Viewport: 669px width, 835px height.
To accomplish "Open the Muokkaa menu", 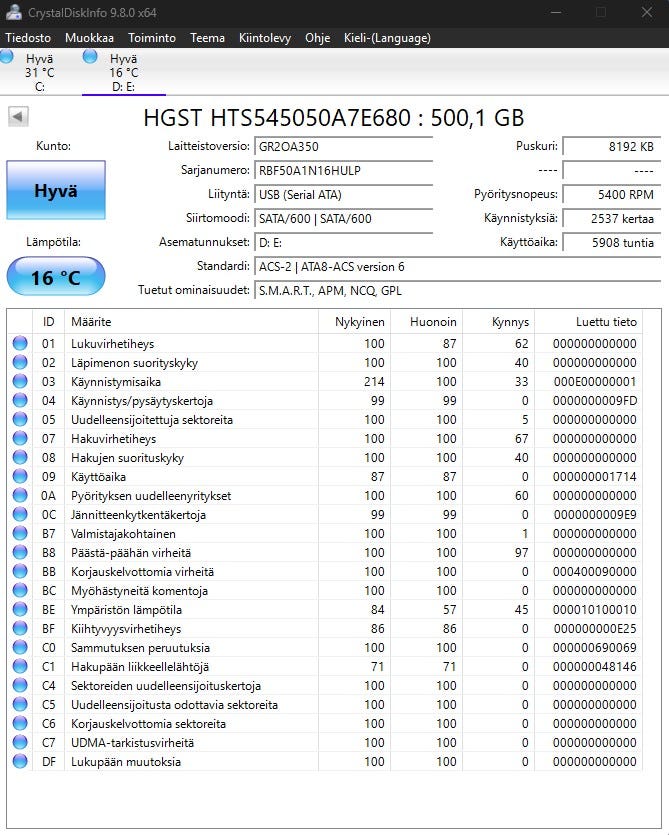I will tap(89, 38).
